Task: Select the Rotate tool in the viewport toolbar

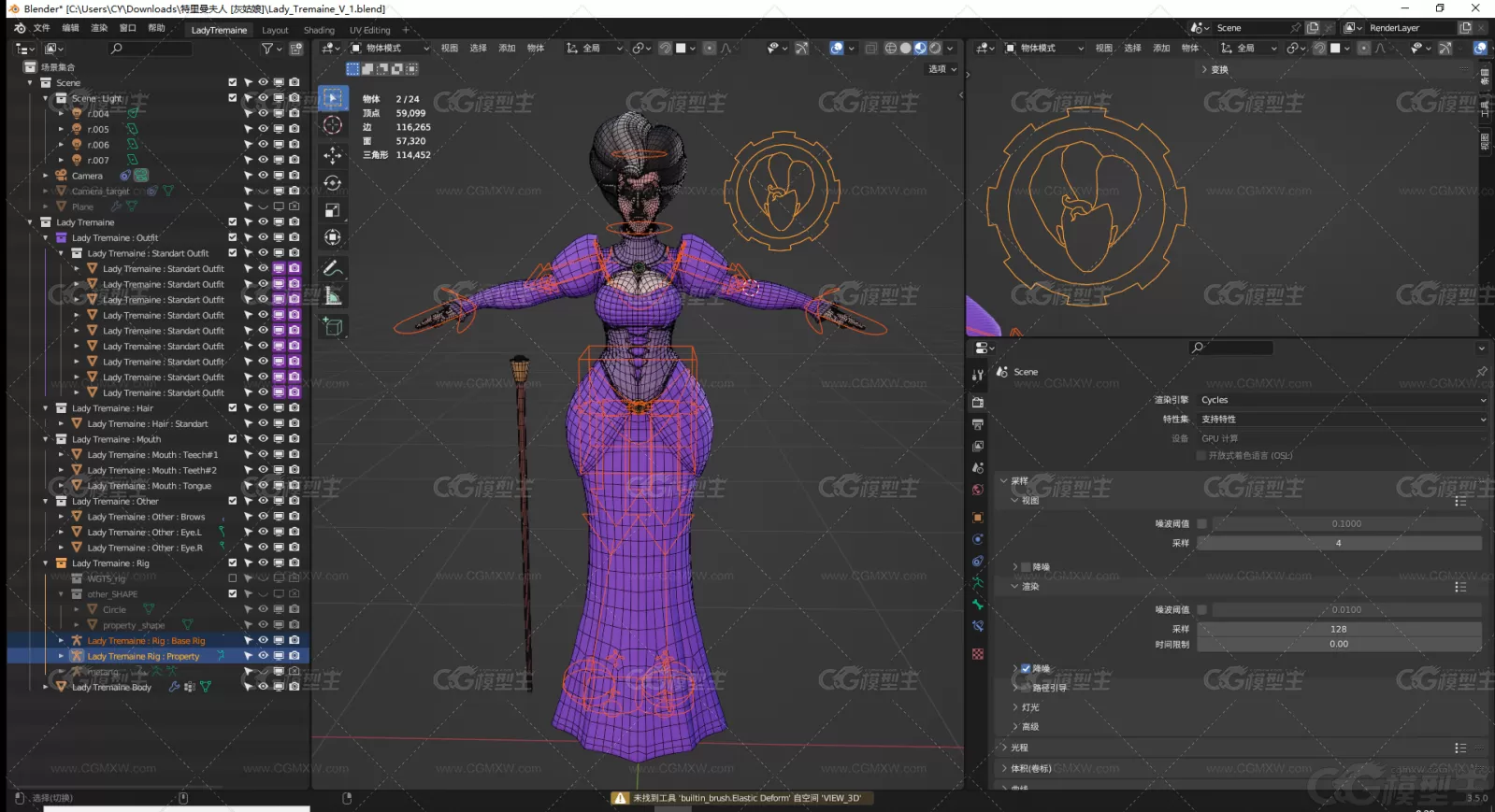Action: pyautogui.click(x=333, y=182)
